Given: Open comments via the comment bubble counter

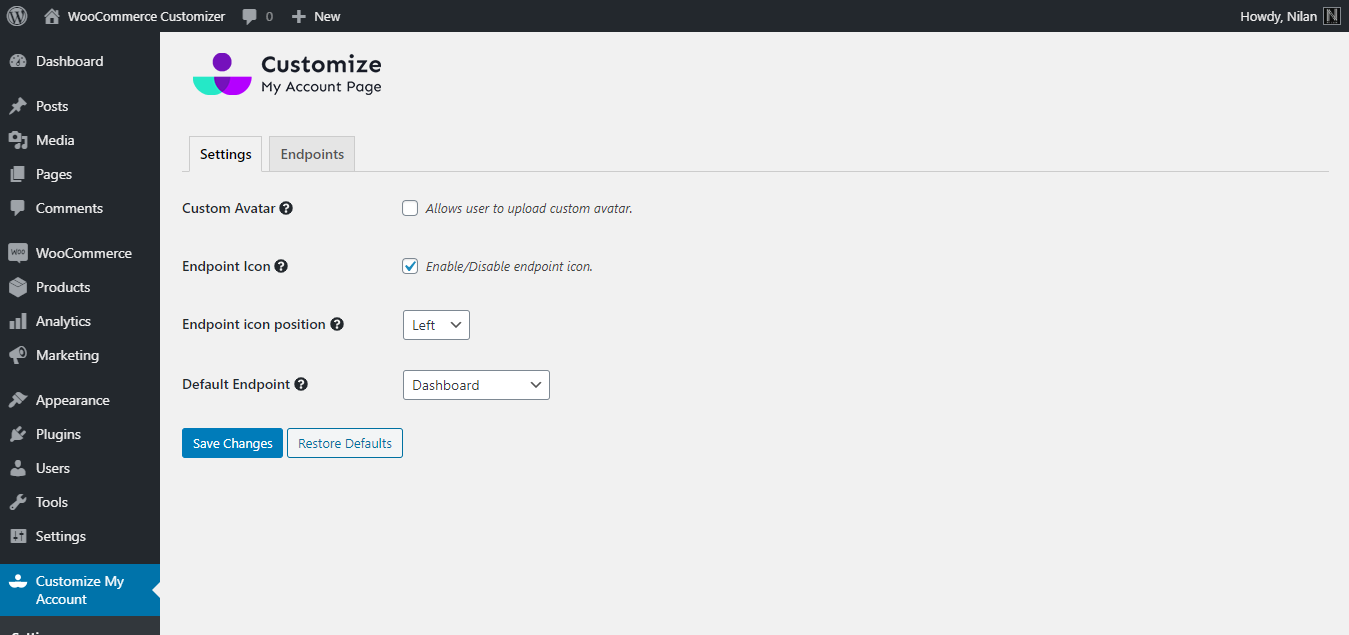Looking at the screenshot, I should point(255,16).
